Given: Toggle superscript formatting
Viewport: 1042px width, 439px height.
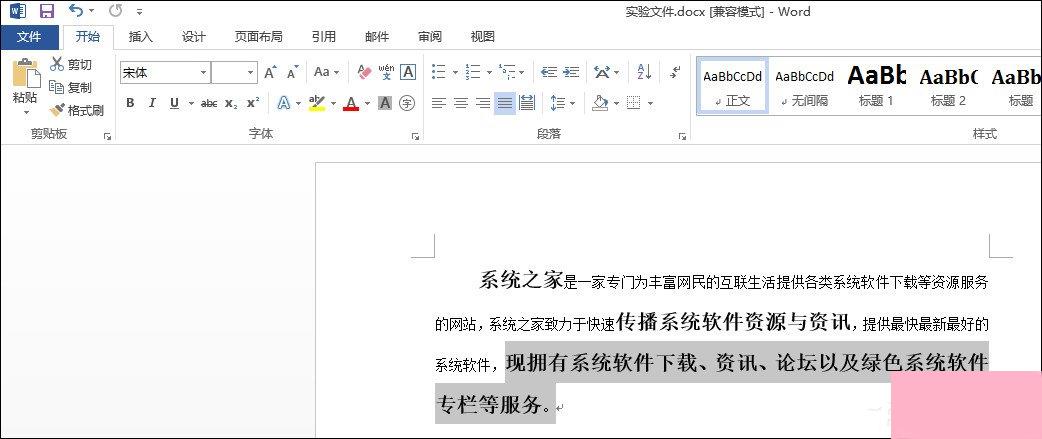Looking at the screenshot, I should [253, 103].
